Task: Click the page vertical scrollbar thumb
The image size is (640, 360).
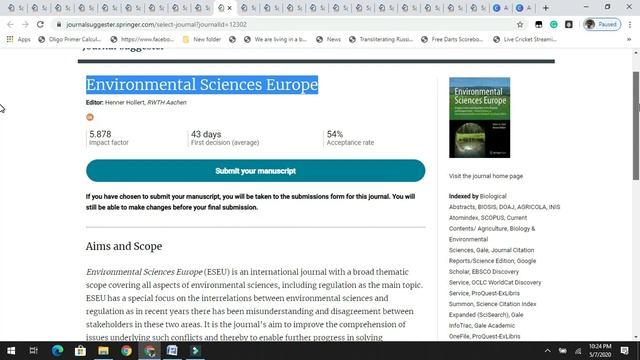Action: pos(636,126)
